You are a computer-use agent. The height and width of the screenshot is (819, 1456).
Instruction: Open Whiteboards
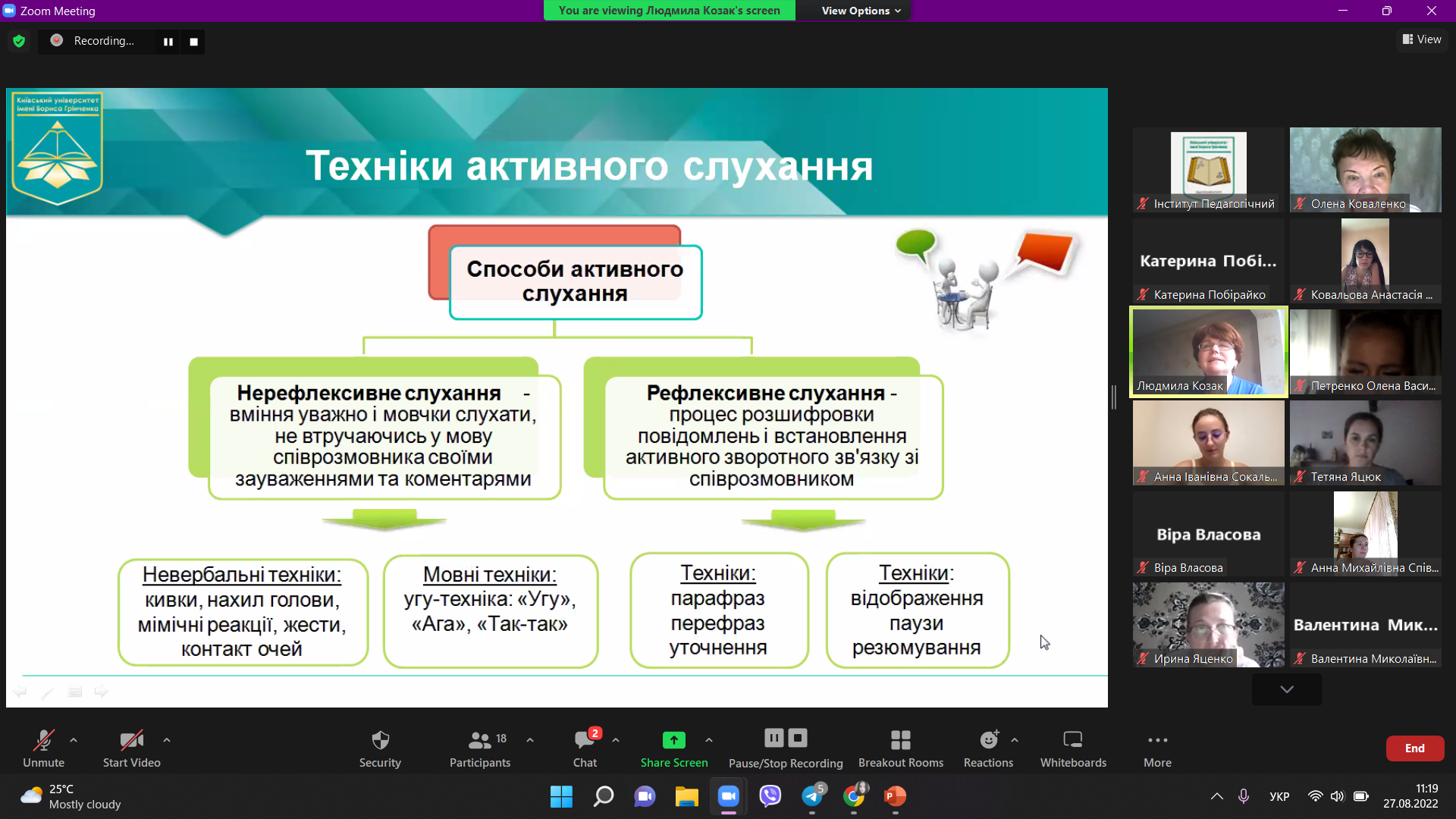tap(1072, 747)
